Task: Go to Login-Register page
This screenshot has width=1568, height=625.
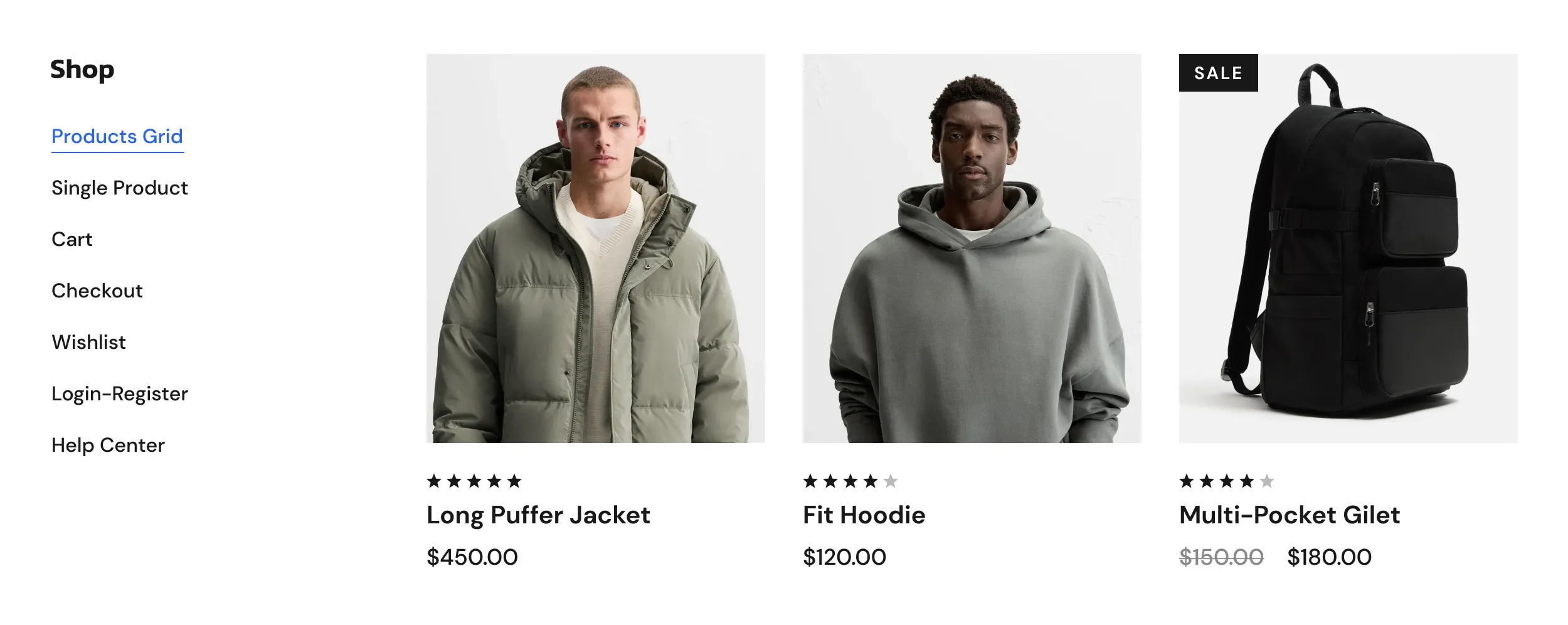Action: coord(119,393)
